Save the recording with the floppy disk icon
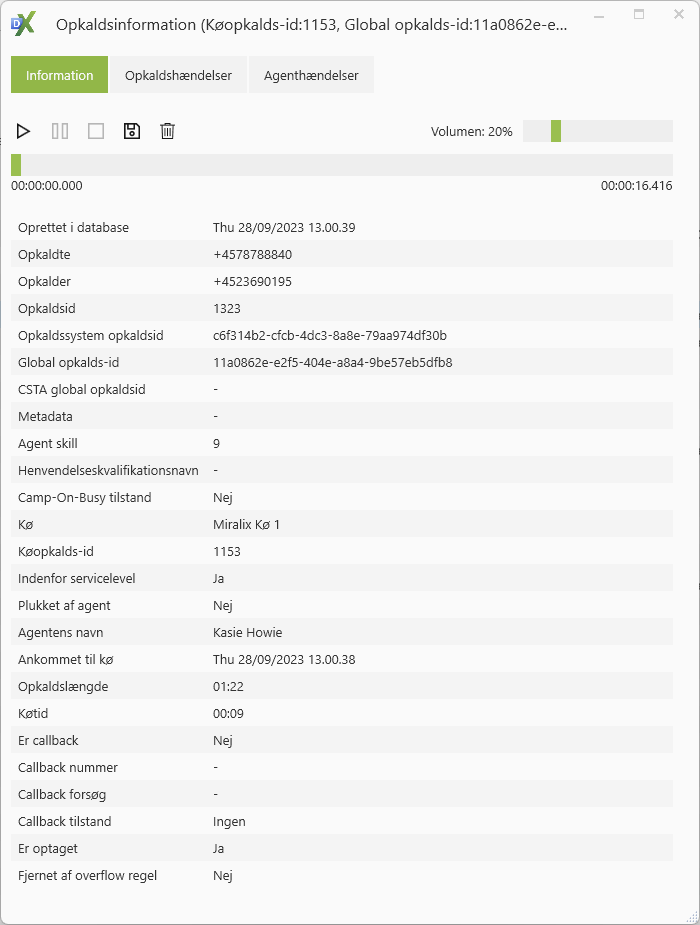 pos(131,131)
